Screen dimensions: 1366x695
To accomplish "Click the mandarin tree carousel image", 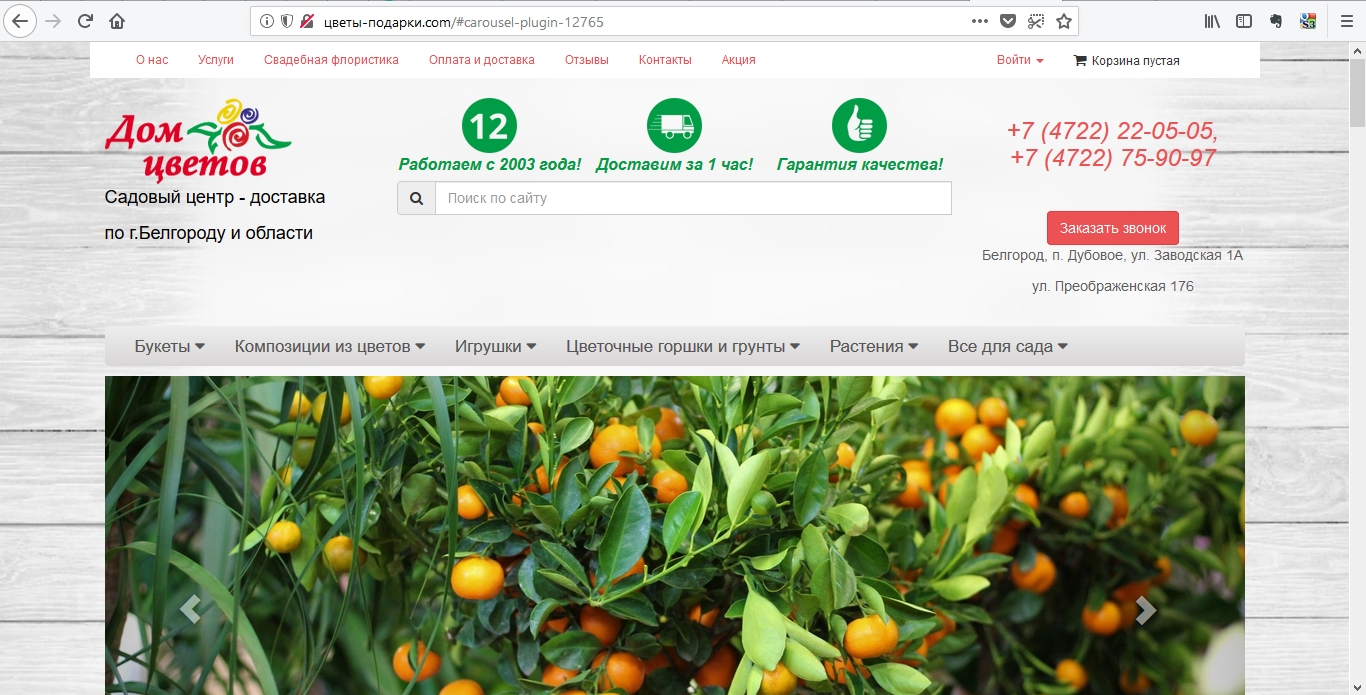I will 675,535.
